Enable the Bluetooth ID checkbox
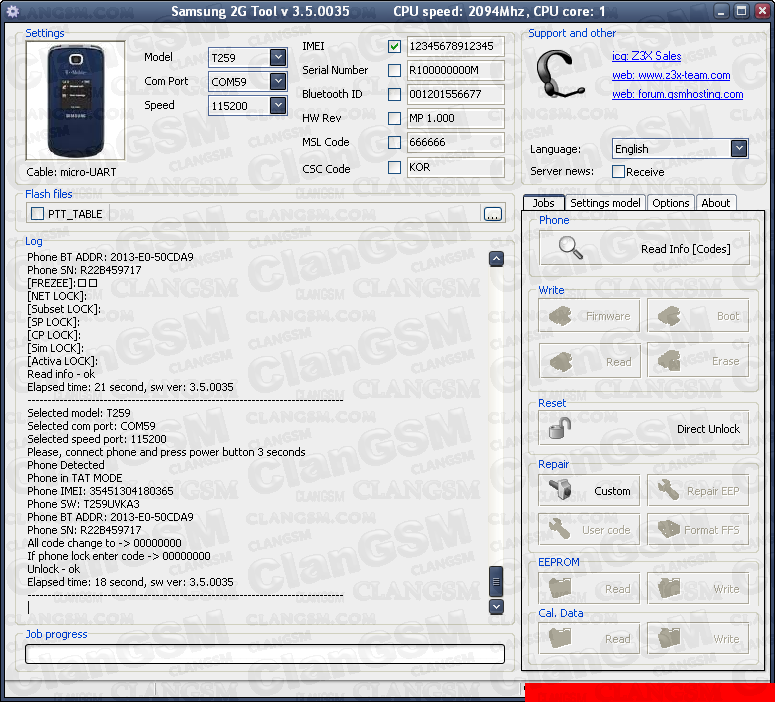775x702 pixels. [394, 94]
